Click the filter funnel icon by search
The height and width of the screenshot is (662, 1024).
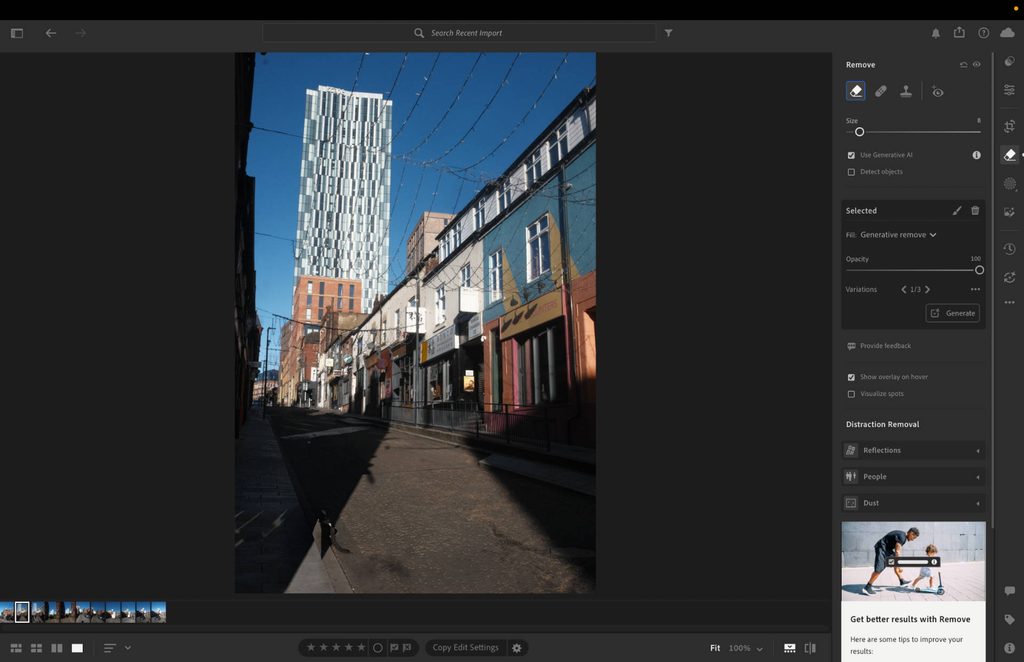[x=669, y=33]
